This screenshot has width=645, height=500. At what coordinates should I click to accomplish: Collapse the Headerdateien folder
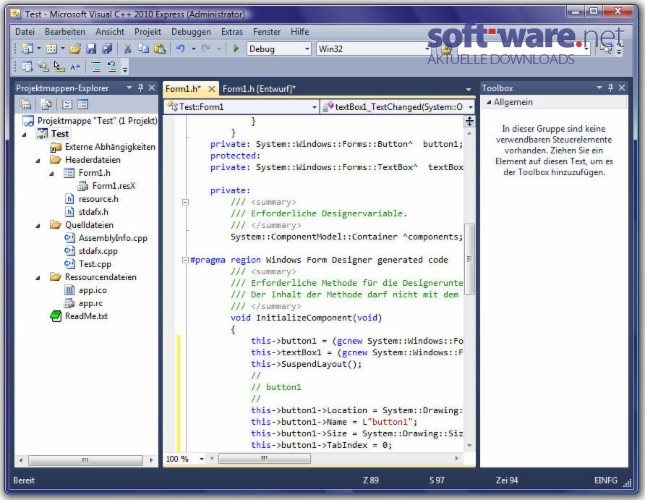click(38, 160)
